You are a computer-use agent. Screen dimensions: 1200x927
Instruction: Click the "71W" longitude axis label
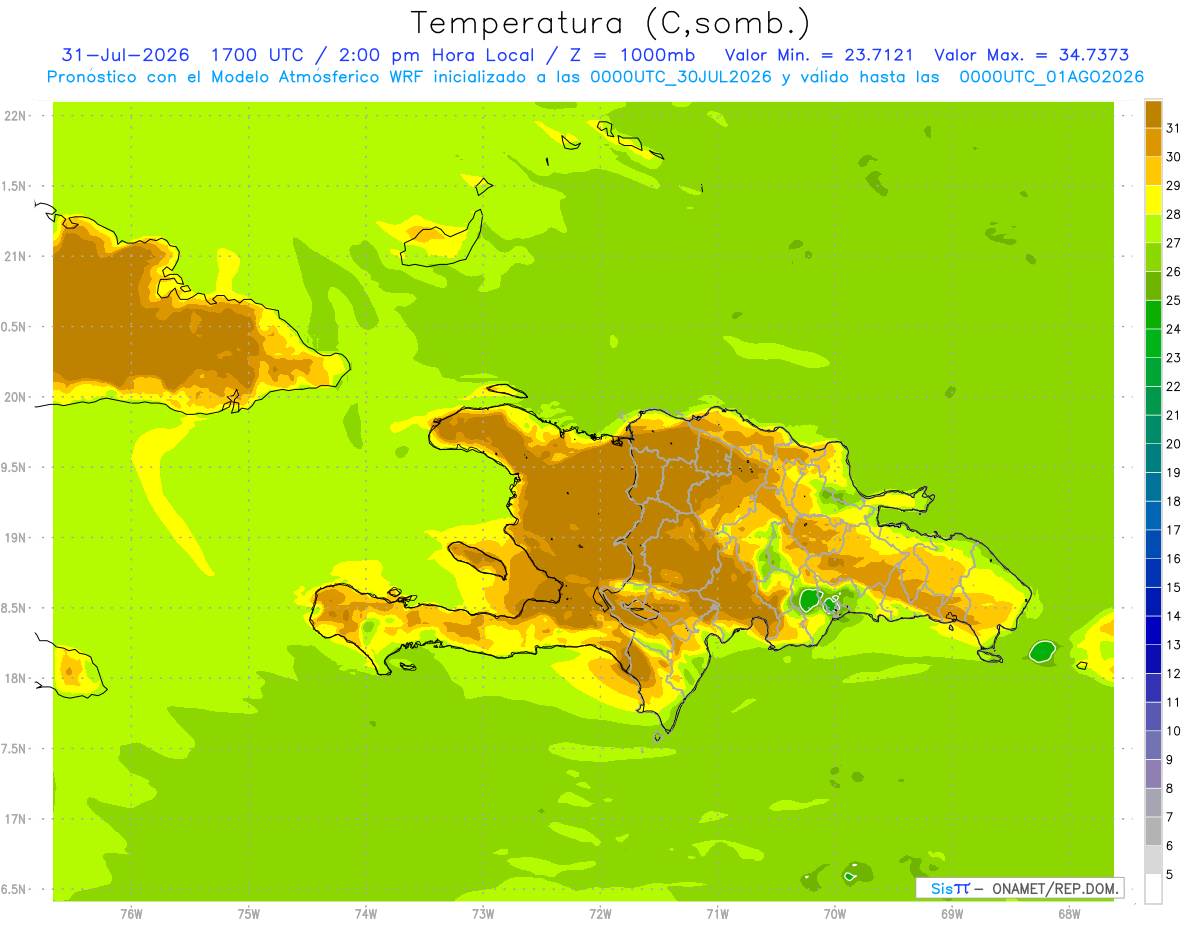point(717,913)
